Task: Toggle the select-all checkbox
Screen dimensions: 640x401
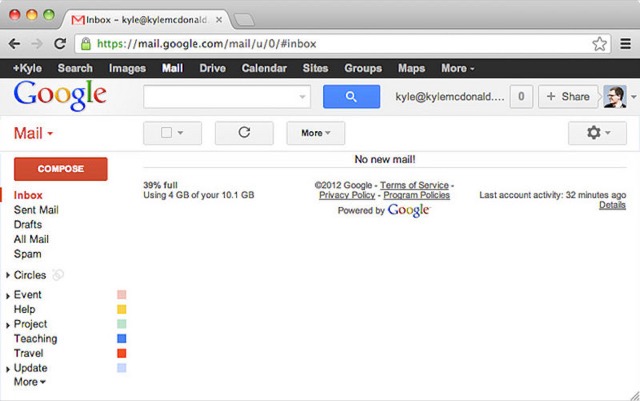Action: (166, 133)
